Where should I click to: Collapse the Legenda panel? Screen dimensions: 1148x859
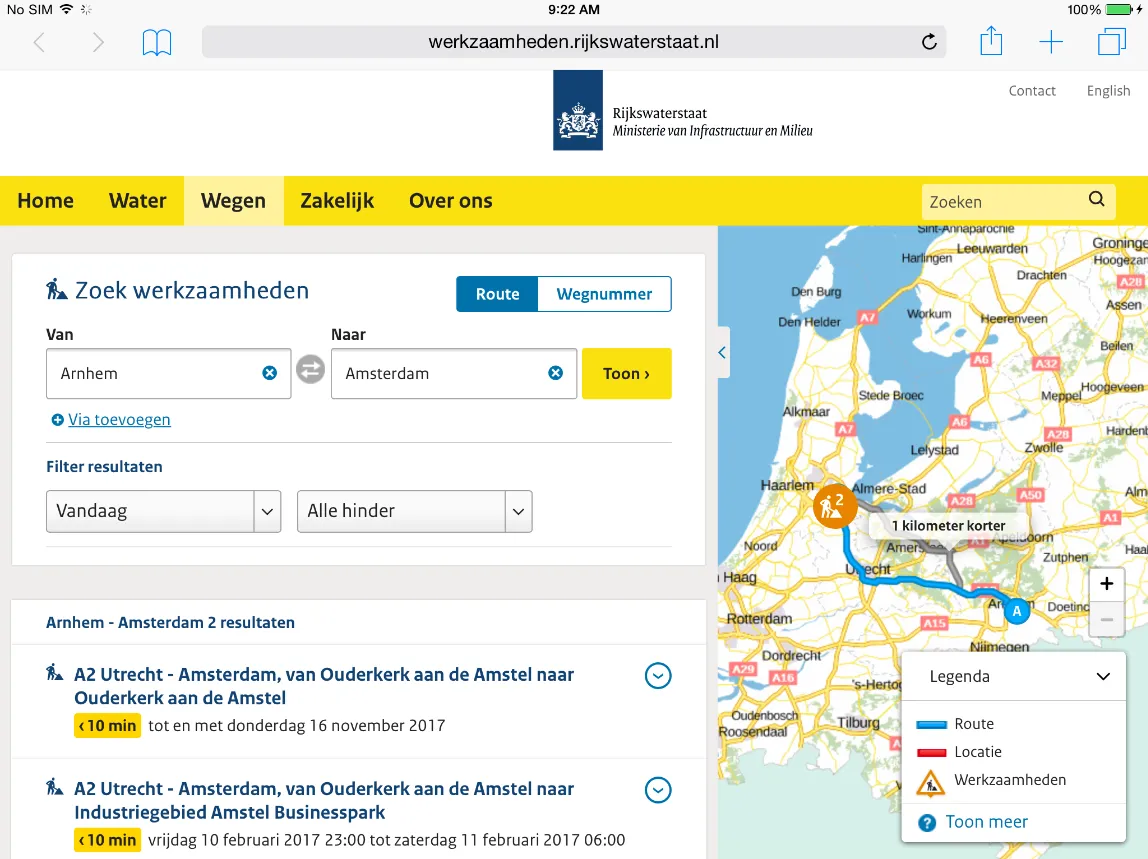[1103, 676]
